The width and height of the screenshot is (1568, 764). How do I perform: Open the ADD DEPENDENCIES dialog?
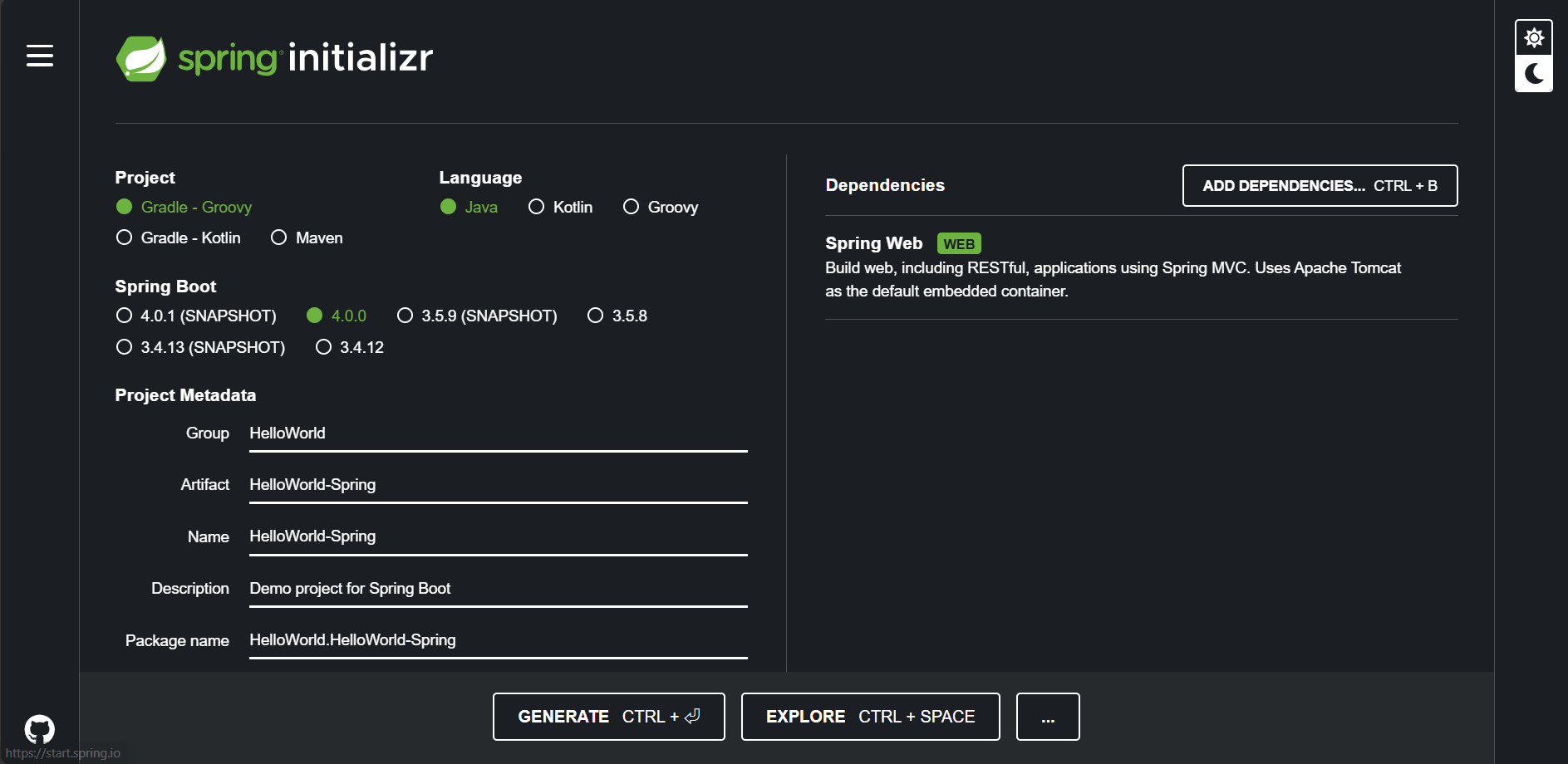pos(1319,185)
